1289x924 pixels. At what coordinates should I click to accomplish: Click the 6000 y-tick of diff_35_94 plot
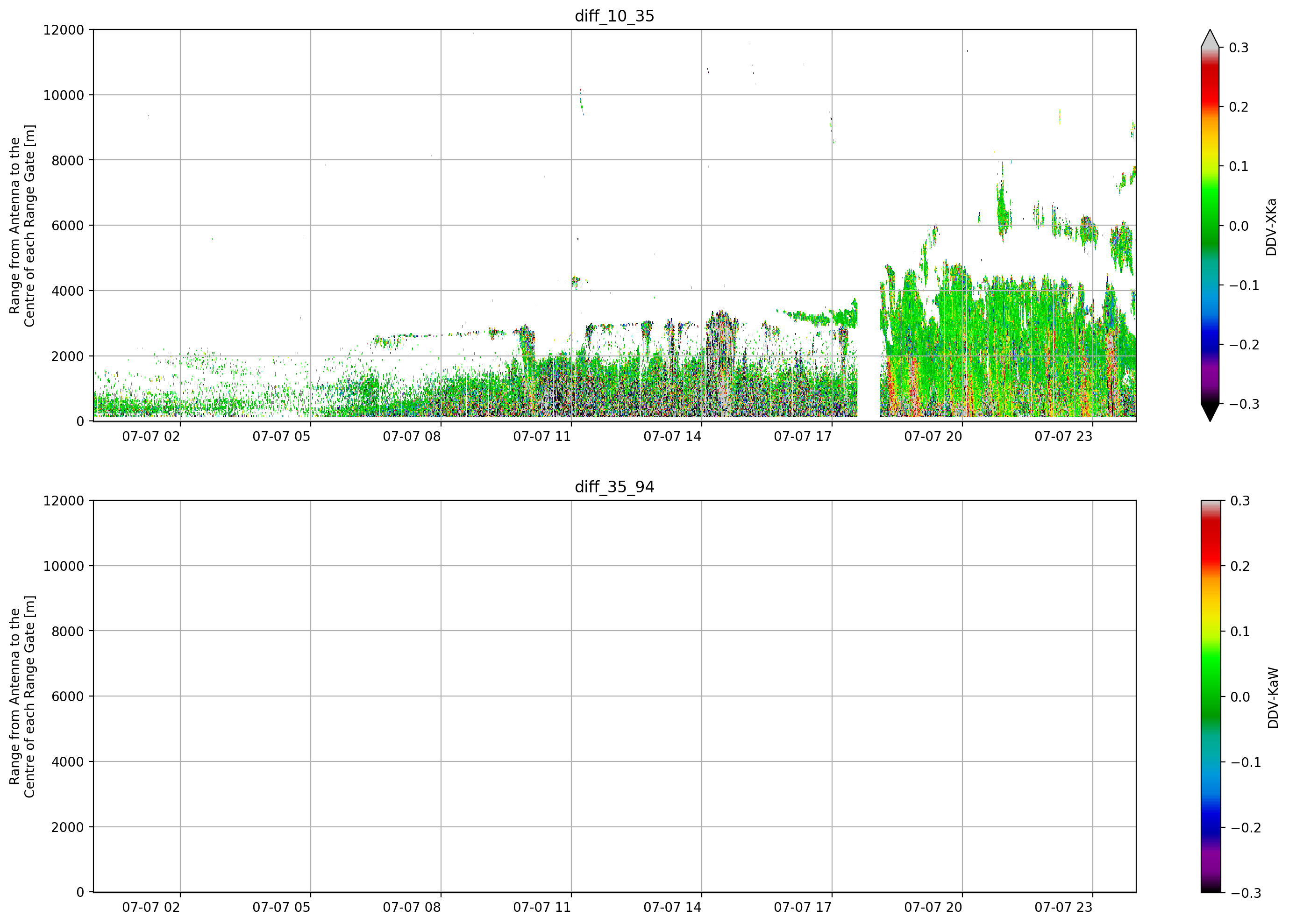click(68, 697)
